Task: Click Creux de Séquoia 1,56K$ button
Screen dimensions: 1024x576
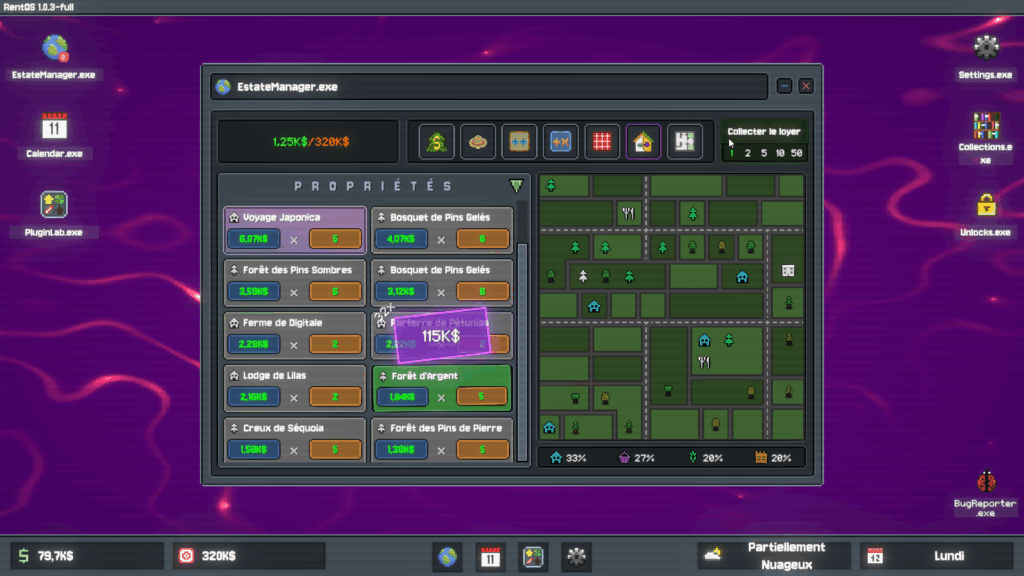Action: coord(253,449)
